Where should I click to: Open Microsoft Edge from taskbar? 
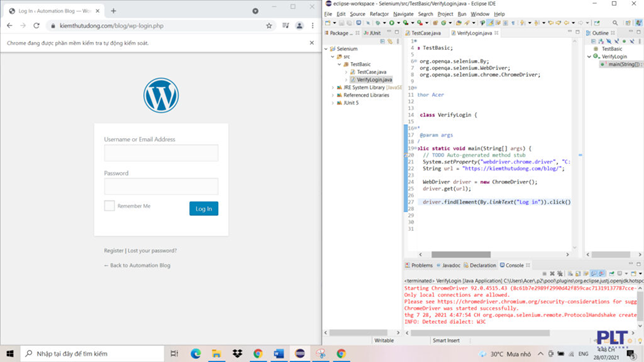[x=196, y=353]
